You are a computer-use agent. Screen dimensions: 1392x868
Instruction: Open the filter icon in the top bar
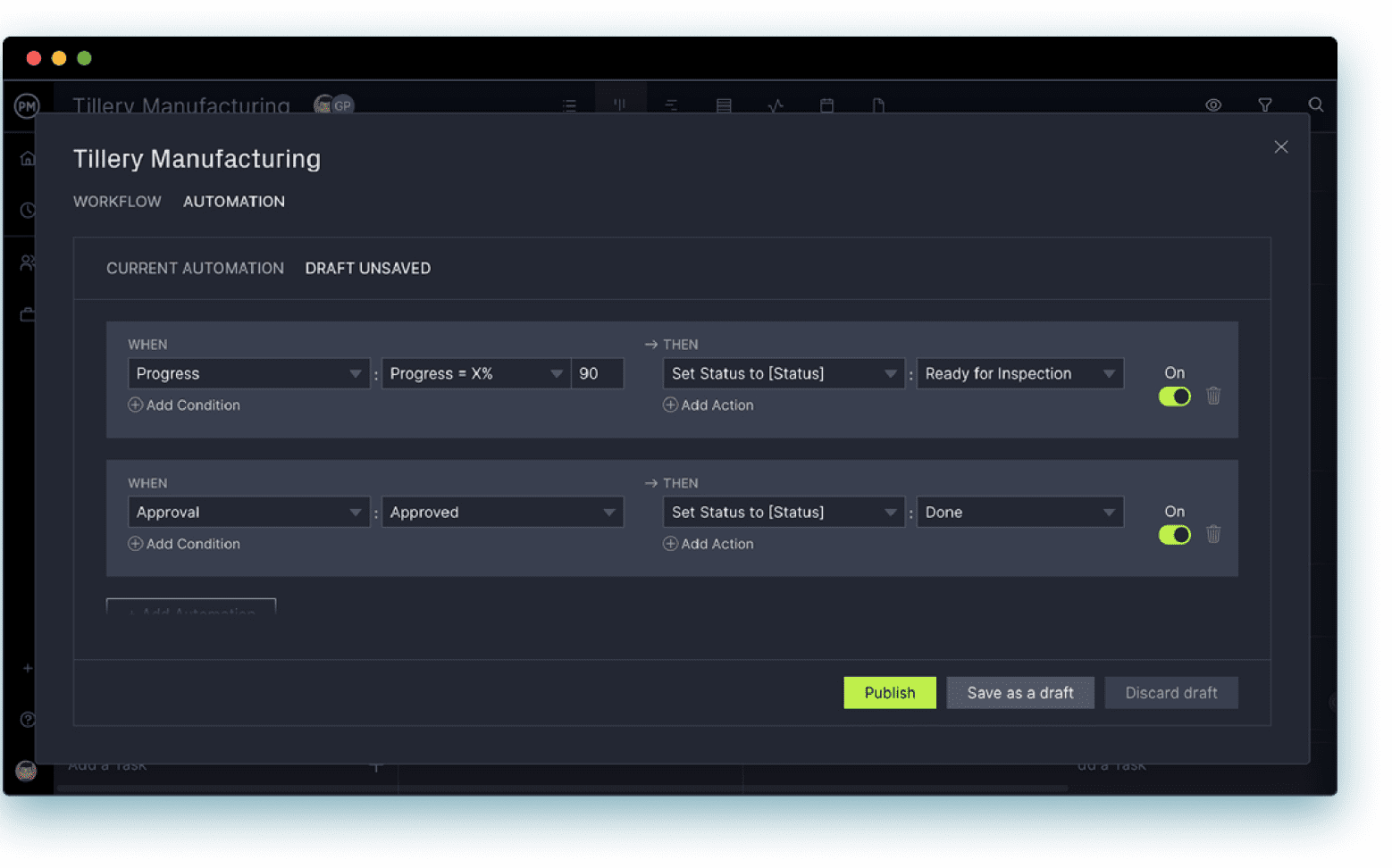click(1264, 104)
